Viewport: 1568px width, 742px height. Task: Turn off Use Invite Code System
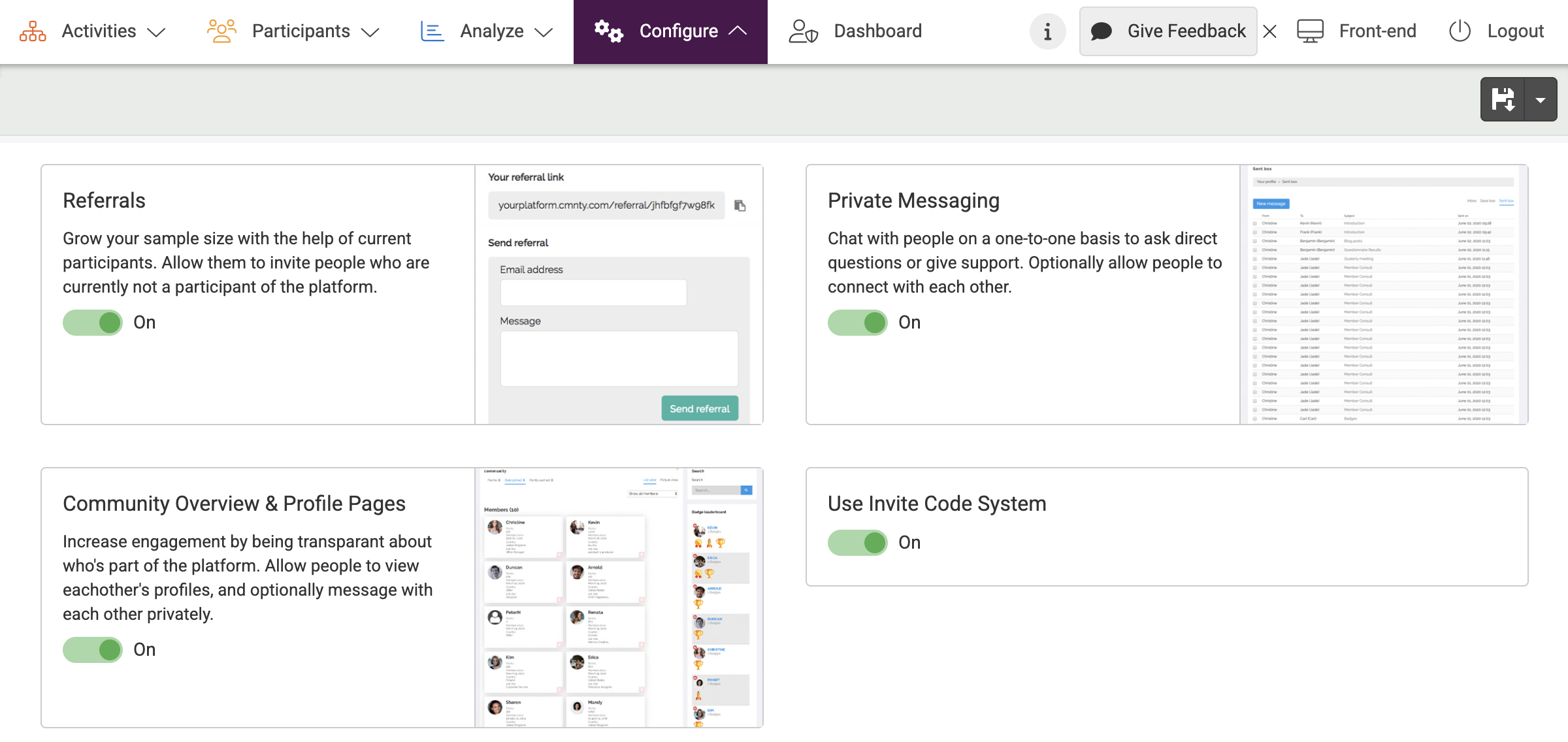coord(857,543)
